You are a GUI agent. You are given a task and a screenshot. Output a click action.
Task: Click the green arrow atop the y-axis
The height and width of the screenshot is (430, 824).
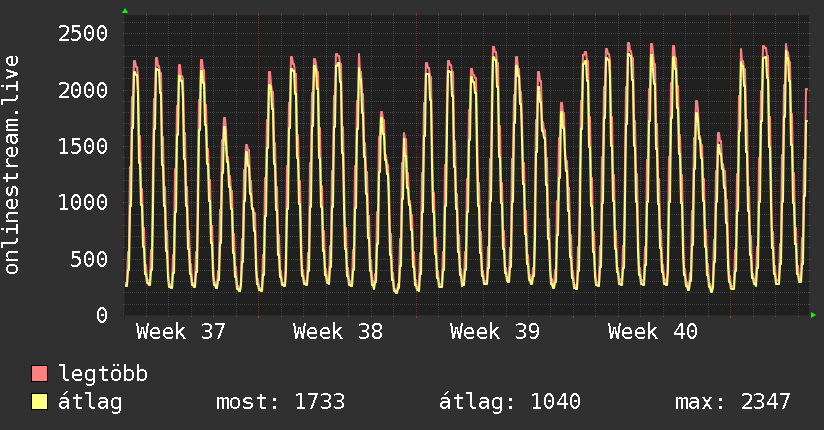(125, 11)
